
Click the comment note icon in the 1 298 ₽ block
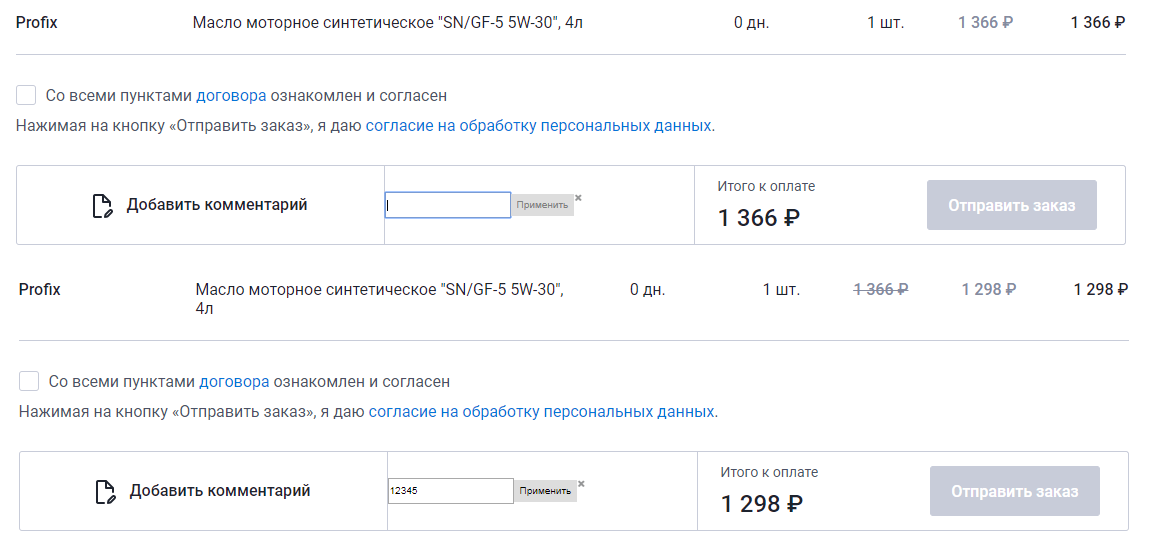[106, 492]
